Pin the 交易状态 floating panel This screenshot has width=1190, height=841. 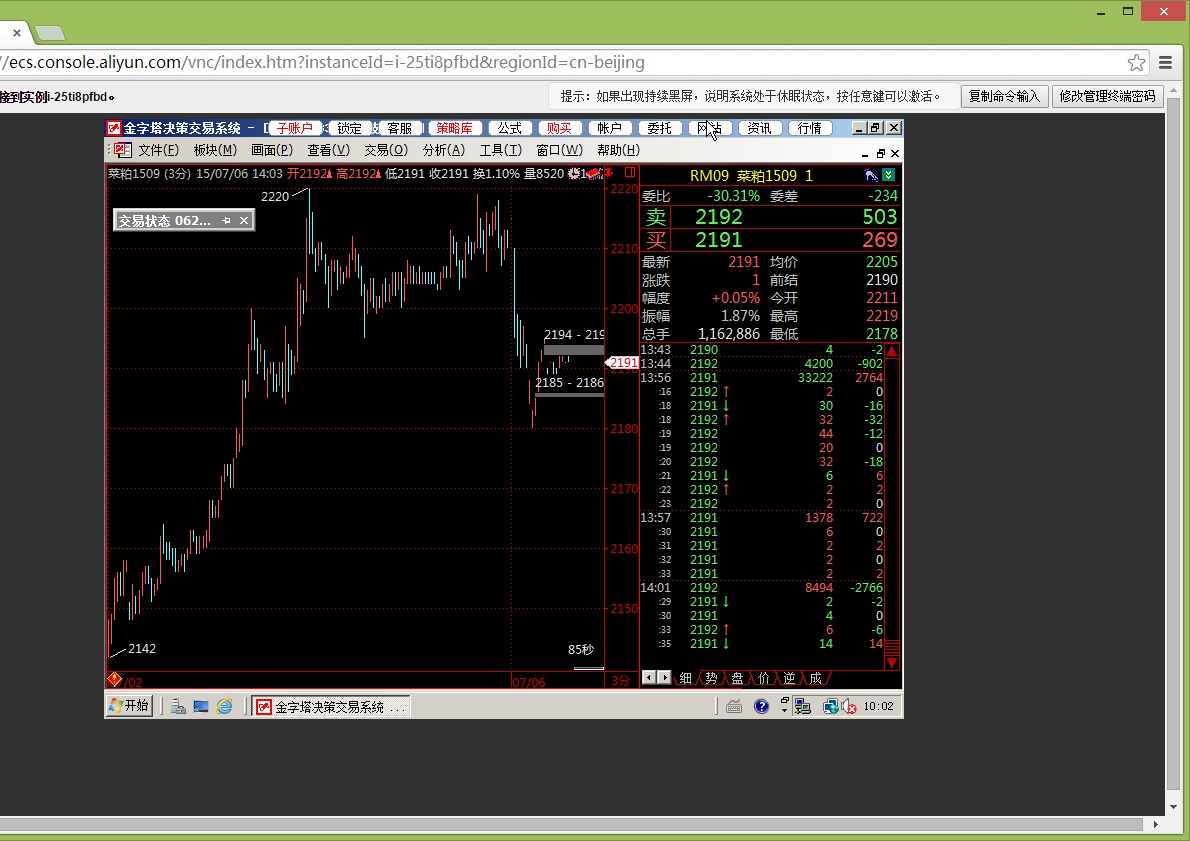227,221
